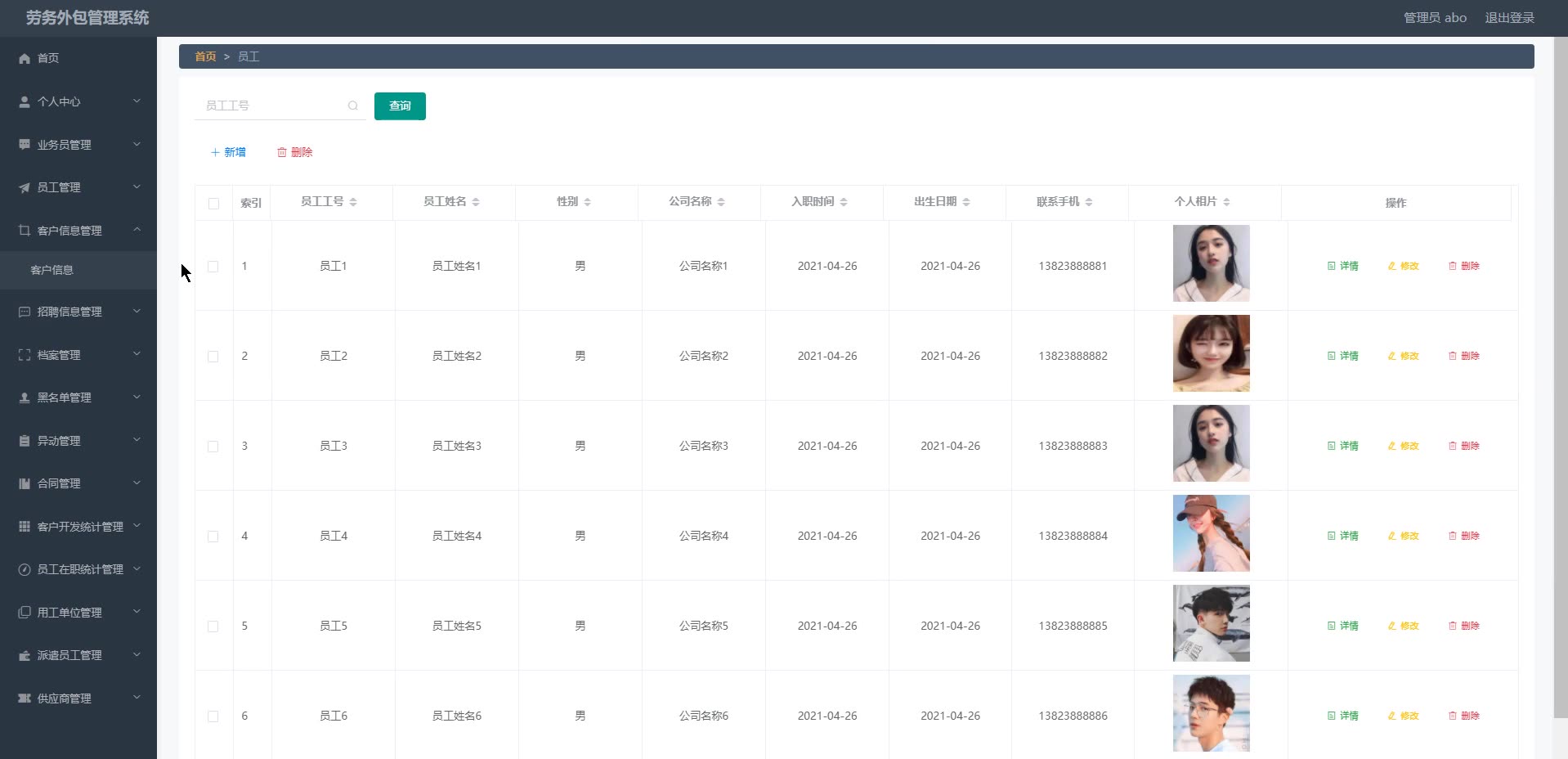Click the 合同管理 contract icon

pos(23,483)
